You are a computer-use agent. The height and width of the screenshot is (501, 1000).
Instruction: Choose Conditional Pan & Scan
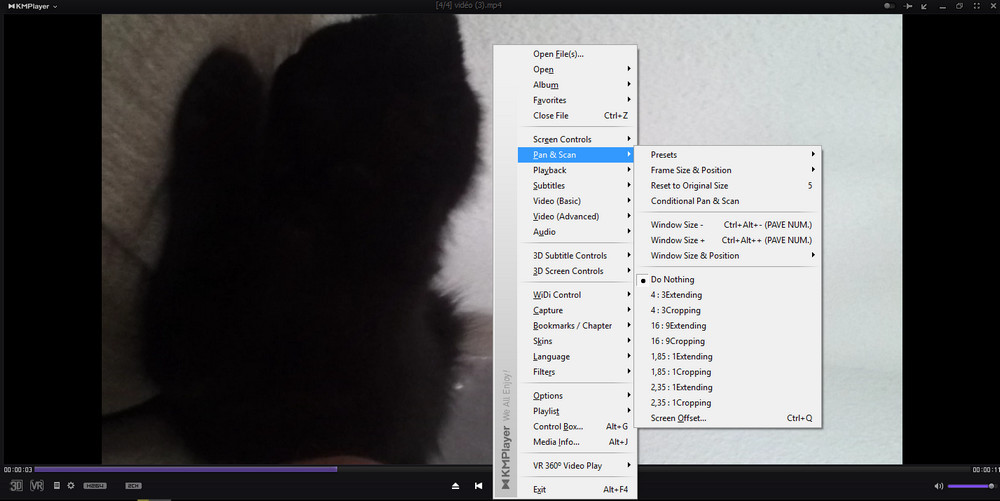(x=728, y=201)
